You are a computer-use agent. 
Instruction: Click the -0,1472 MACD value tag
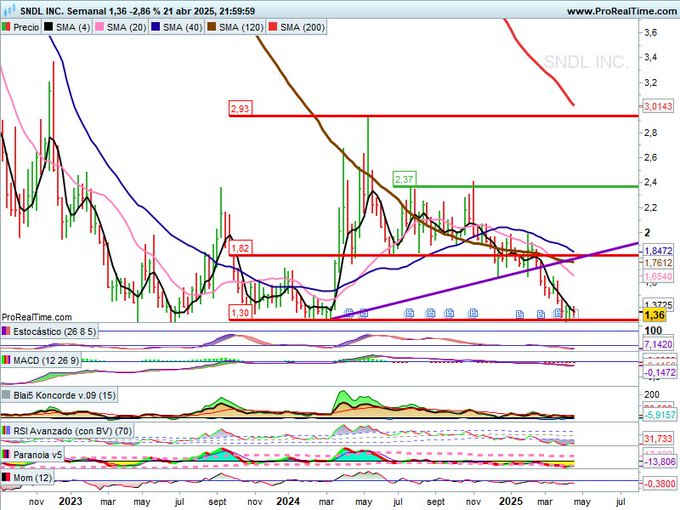click(659, 373)
